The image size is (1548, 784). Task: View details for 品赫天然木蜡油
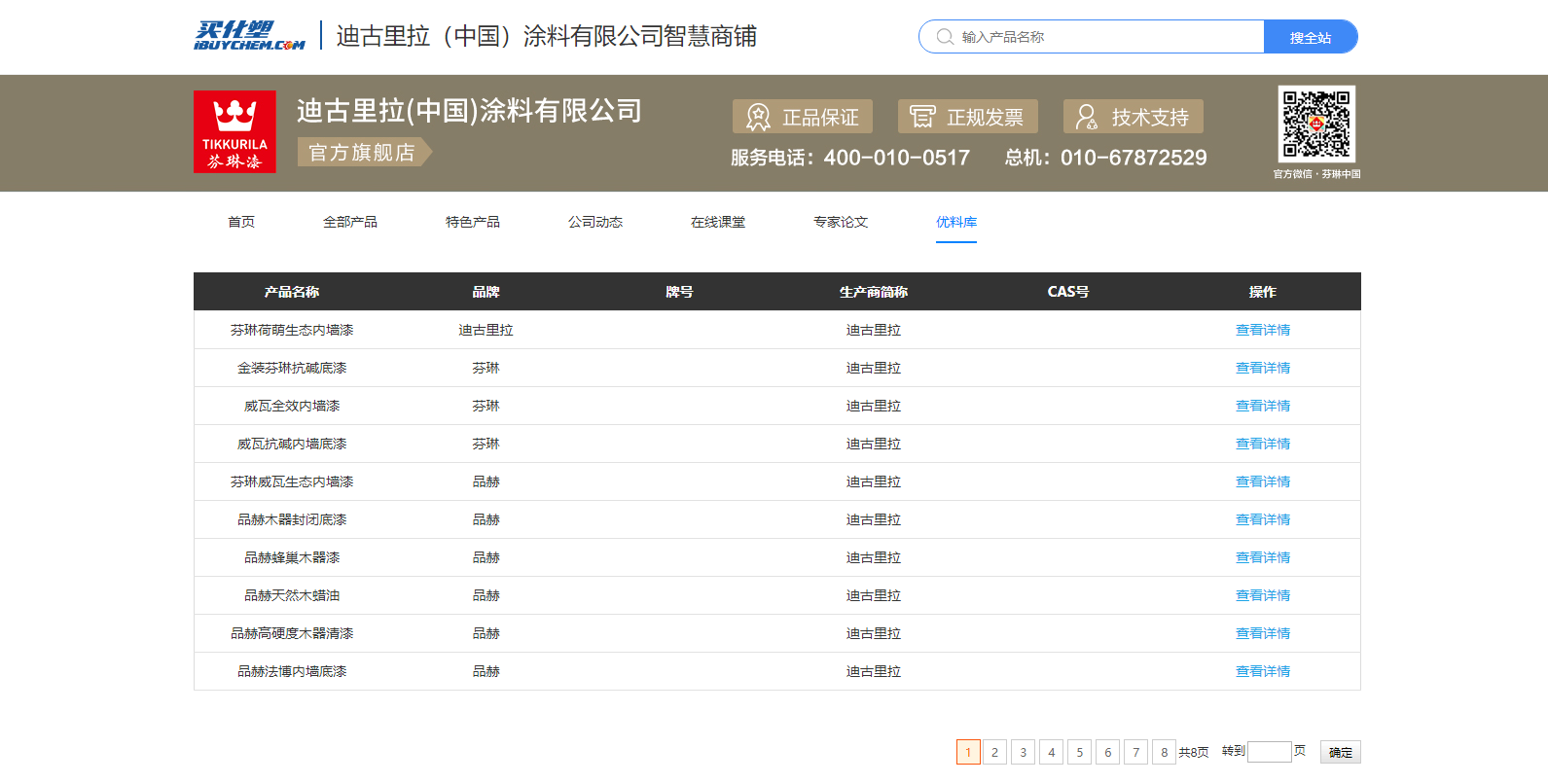coord(1263,595)
